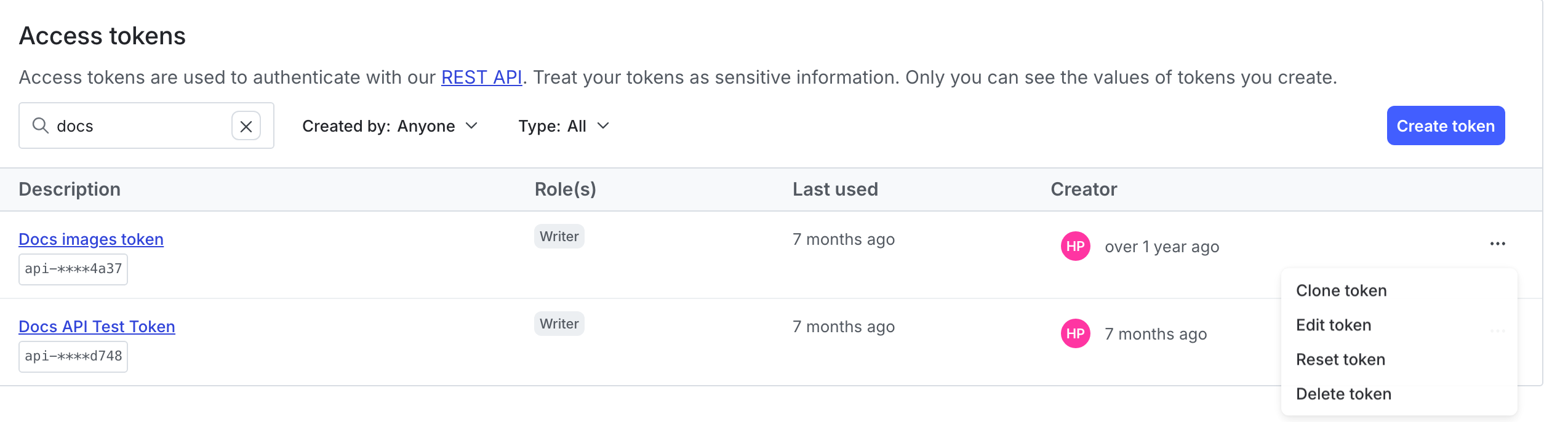Open the ellipsis menu for Docs API Test Token
The height and width of the screenshot is (422, 1568).
[1497, 332]
